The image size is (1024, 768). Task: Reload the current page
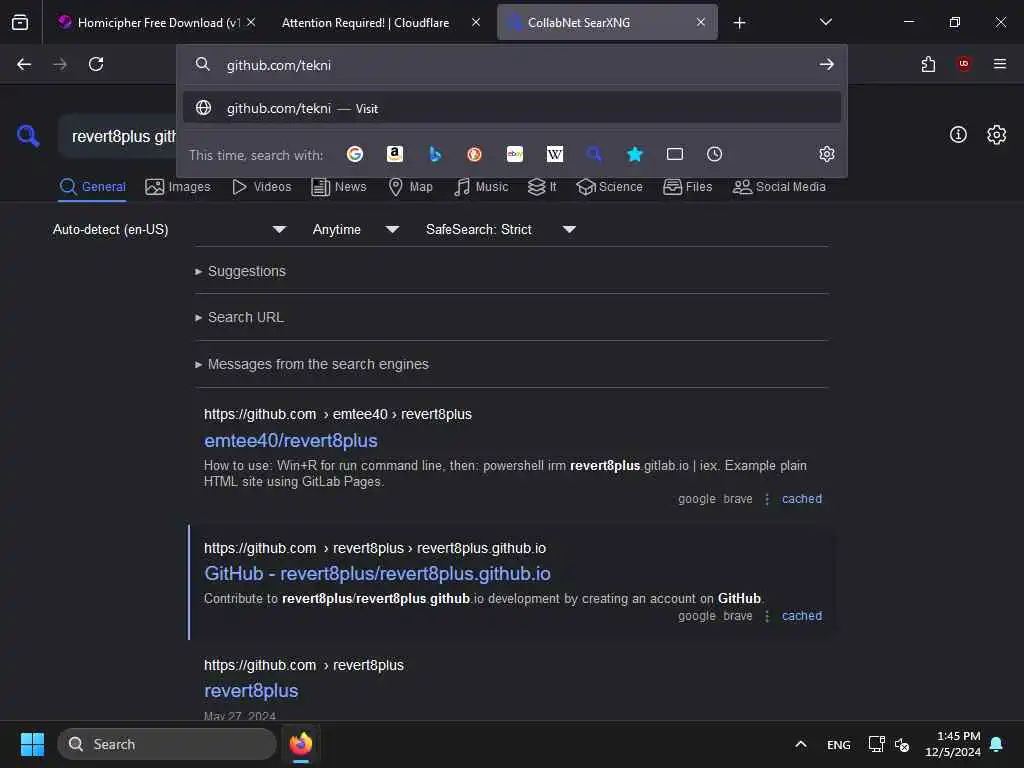click(x=96, y=64)
